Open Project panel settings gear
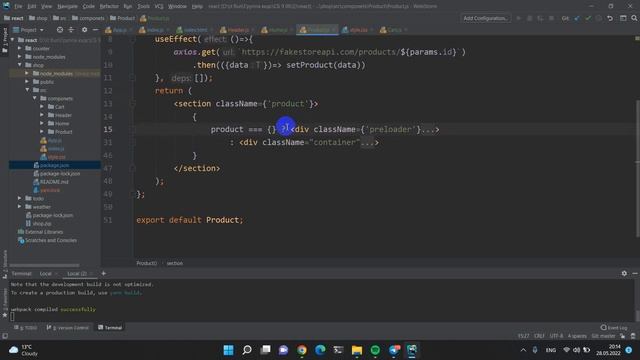This screenshot has width=640, height=360. [x=84, y=30]
